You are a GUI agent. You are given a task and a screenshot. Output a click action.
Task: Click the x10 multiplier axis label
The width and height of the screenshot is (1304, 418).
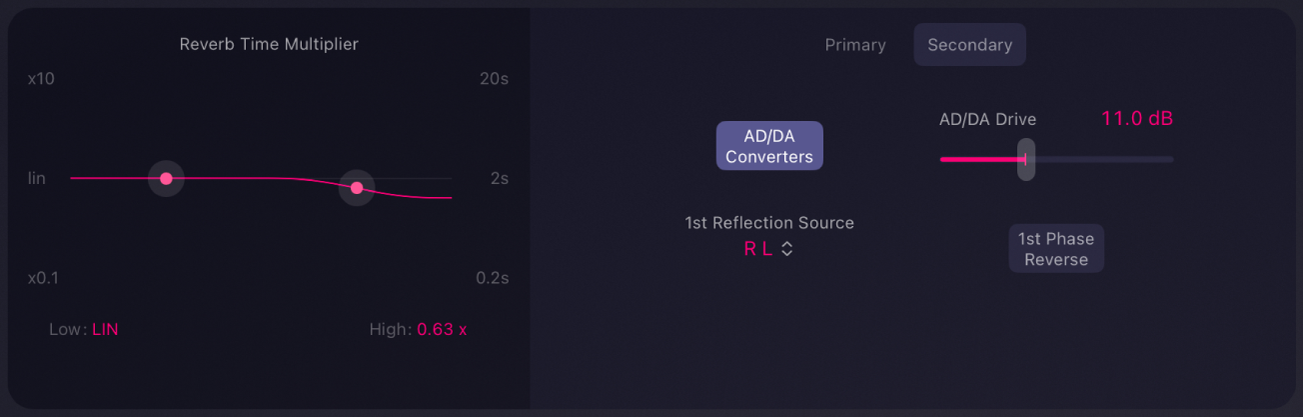coord(41,78)
